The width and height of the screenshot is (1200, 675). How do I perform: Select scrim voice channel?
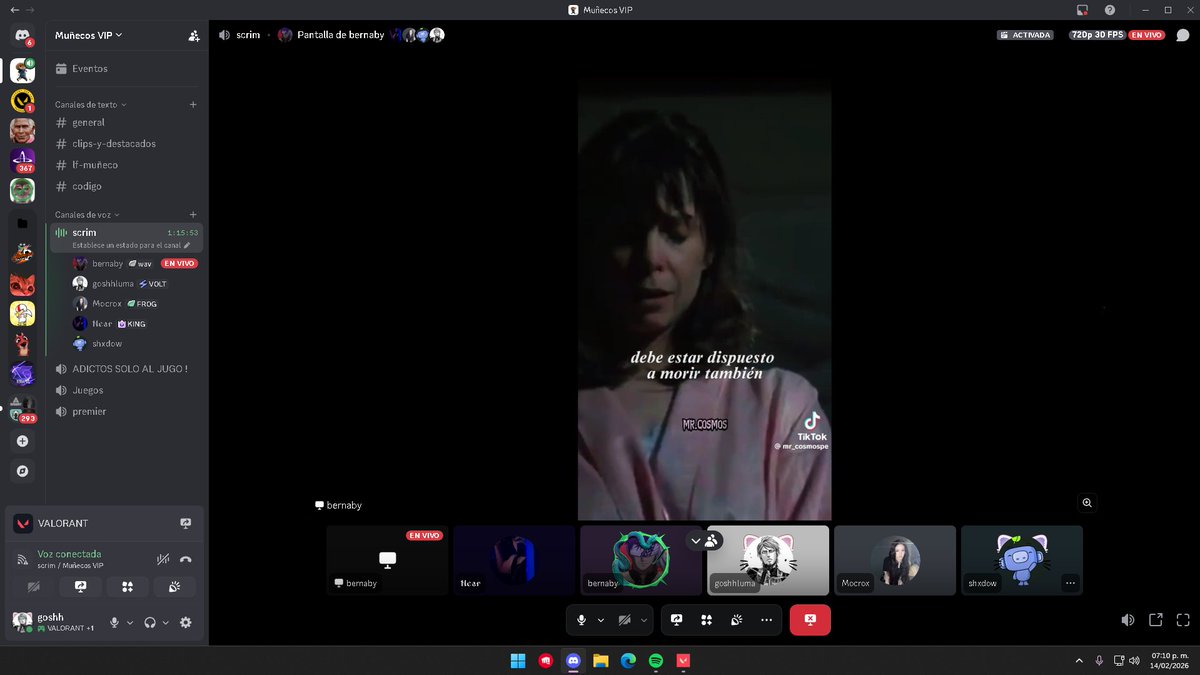(x=127, y=237)
